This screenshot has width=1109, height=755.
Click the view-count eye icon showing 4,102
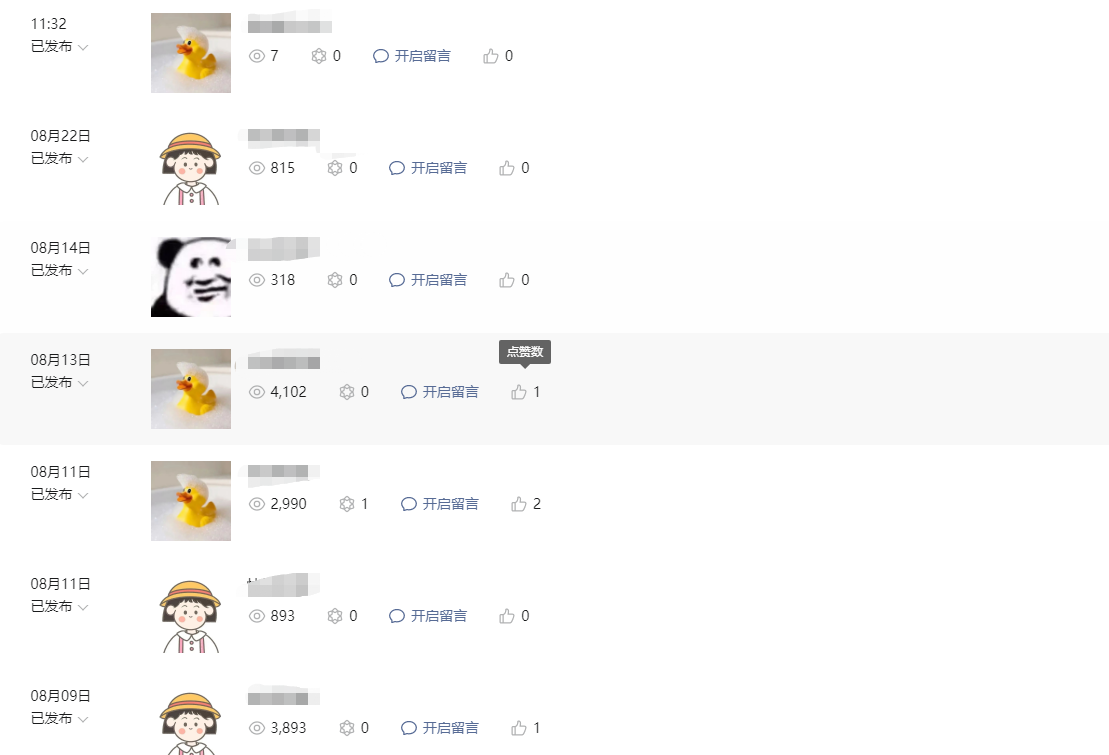click(257, 392)
